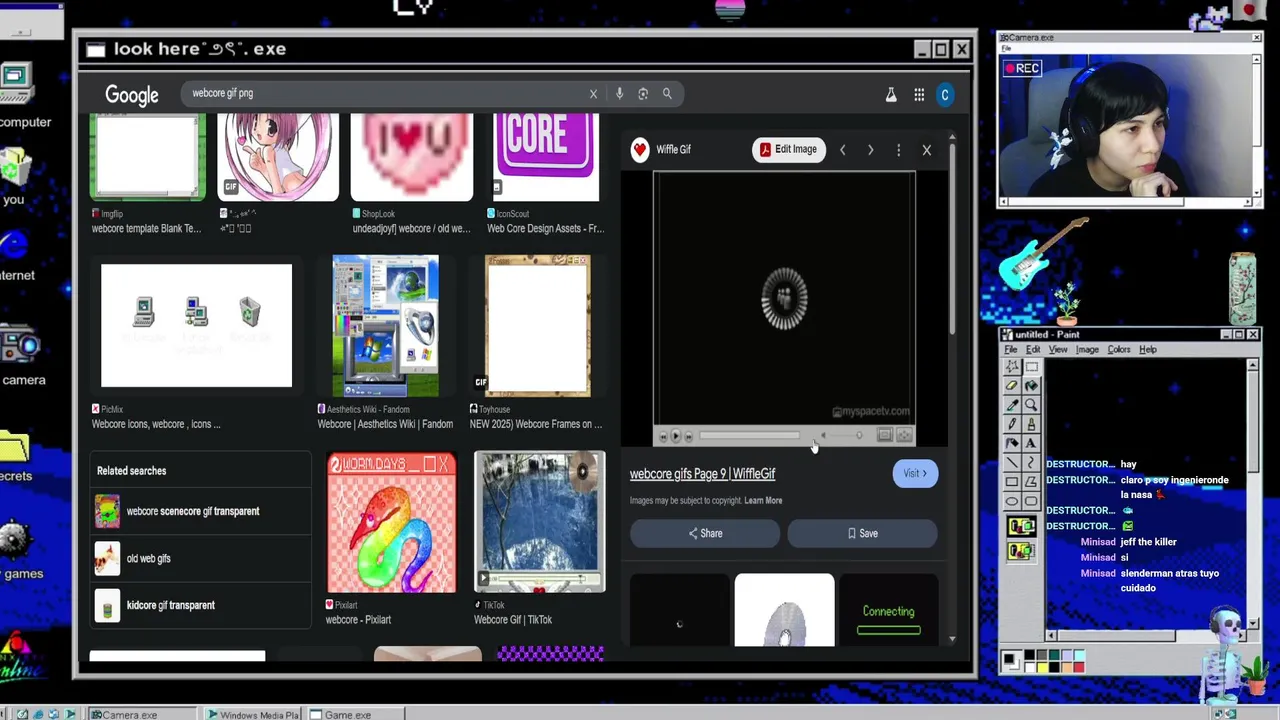The height and width of the screenshot is (720, 1280).
Task: Click the Edit Image button
Action: point(789,150)
